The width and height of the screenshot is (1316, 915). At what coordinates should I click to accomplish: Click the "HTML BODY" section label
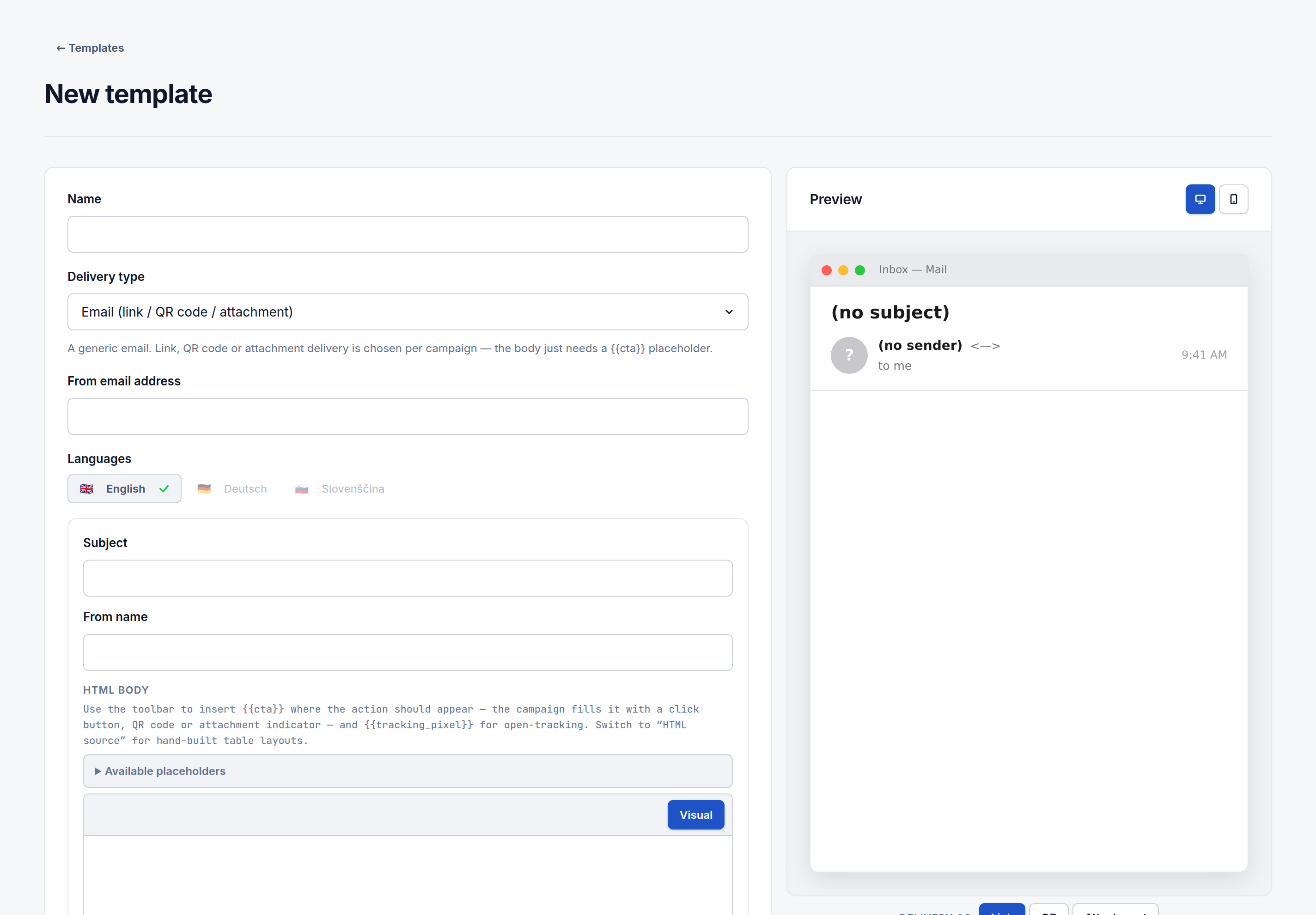coord(116,690)
